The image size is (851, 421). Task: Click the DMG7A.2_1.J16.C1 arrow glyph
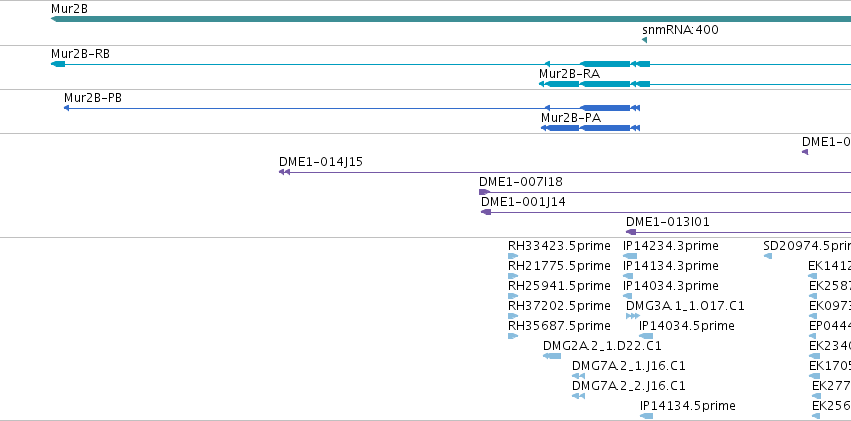pyautogui.click(x=578, y=377)
